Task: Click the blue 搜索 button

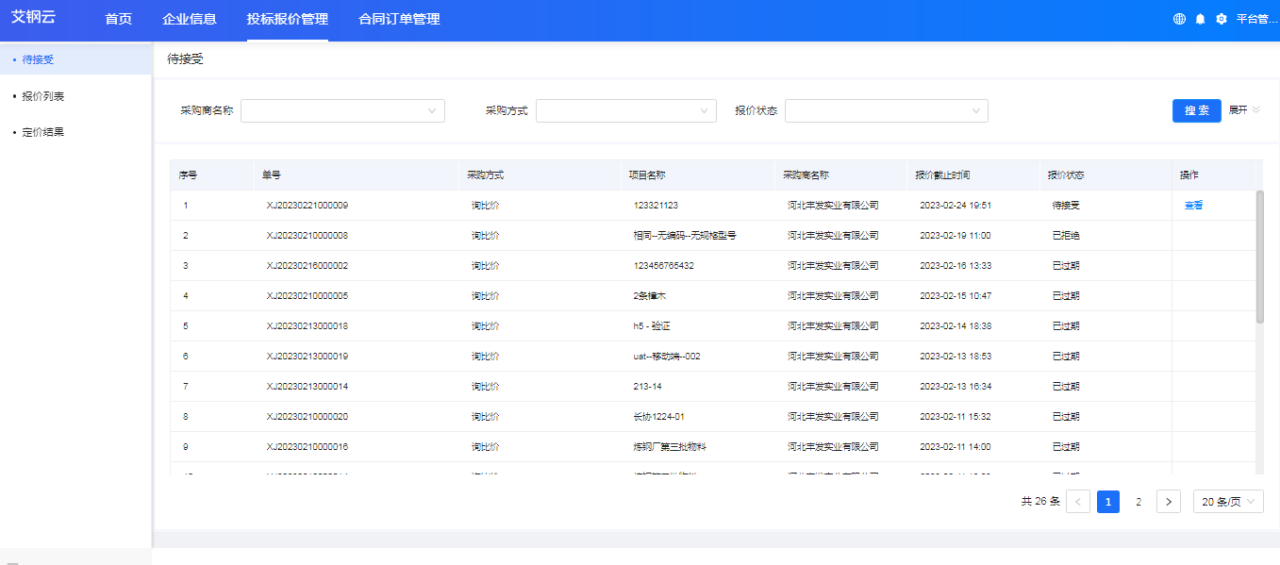Action: pyautogui.click(x=1196, y=111)
